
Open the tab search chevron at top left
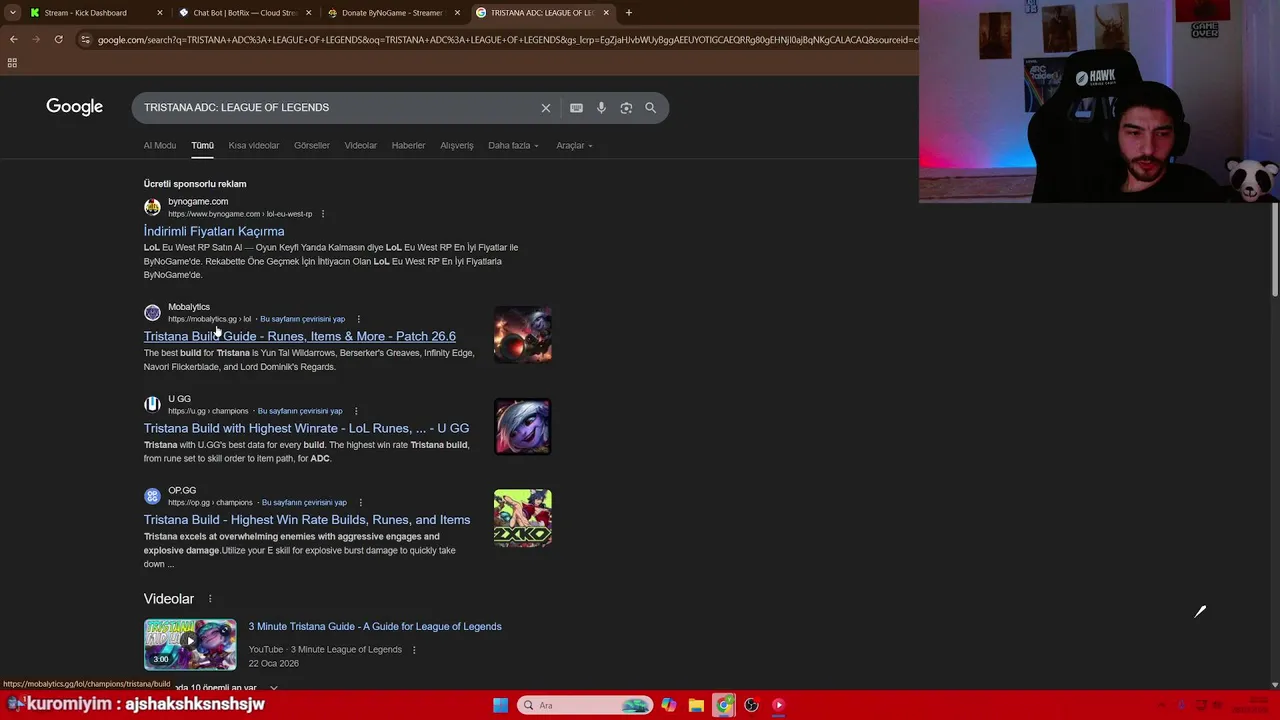click(12, 13)
